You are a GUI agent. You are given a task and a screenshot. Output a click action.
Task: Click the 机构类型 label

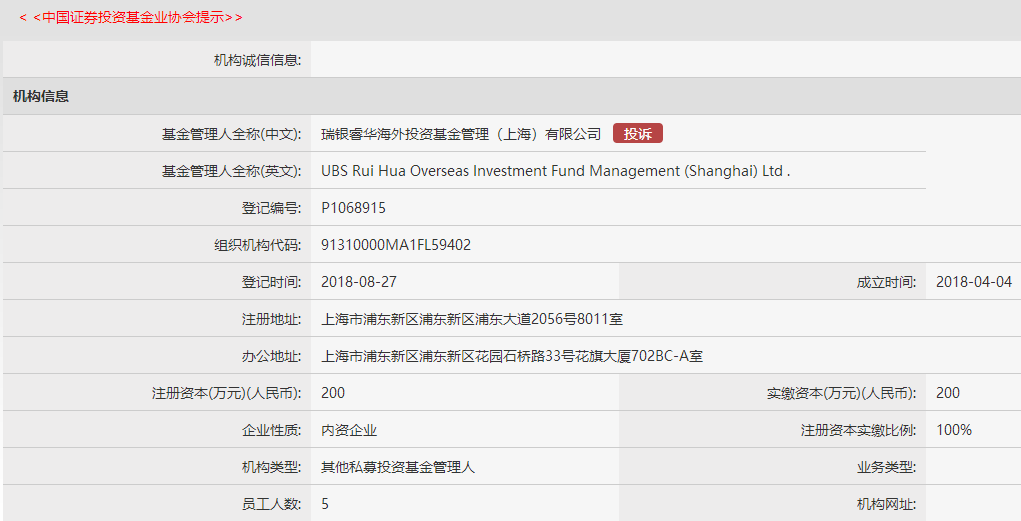272,467
